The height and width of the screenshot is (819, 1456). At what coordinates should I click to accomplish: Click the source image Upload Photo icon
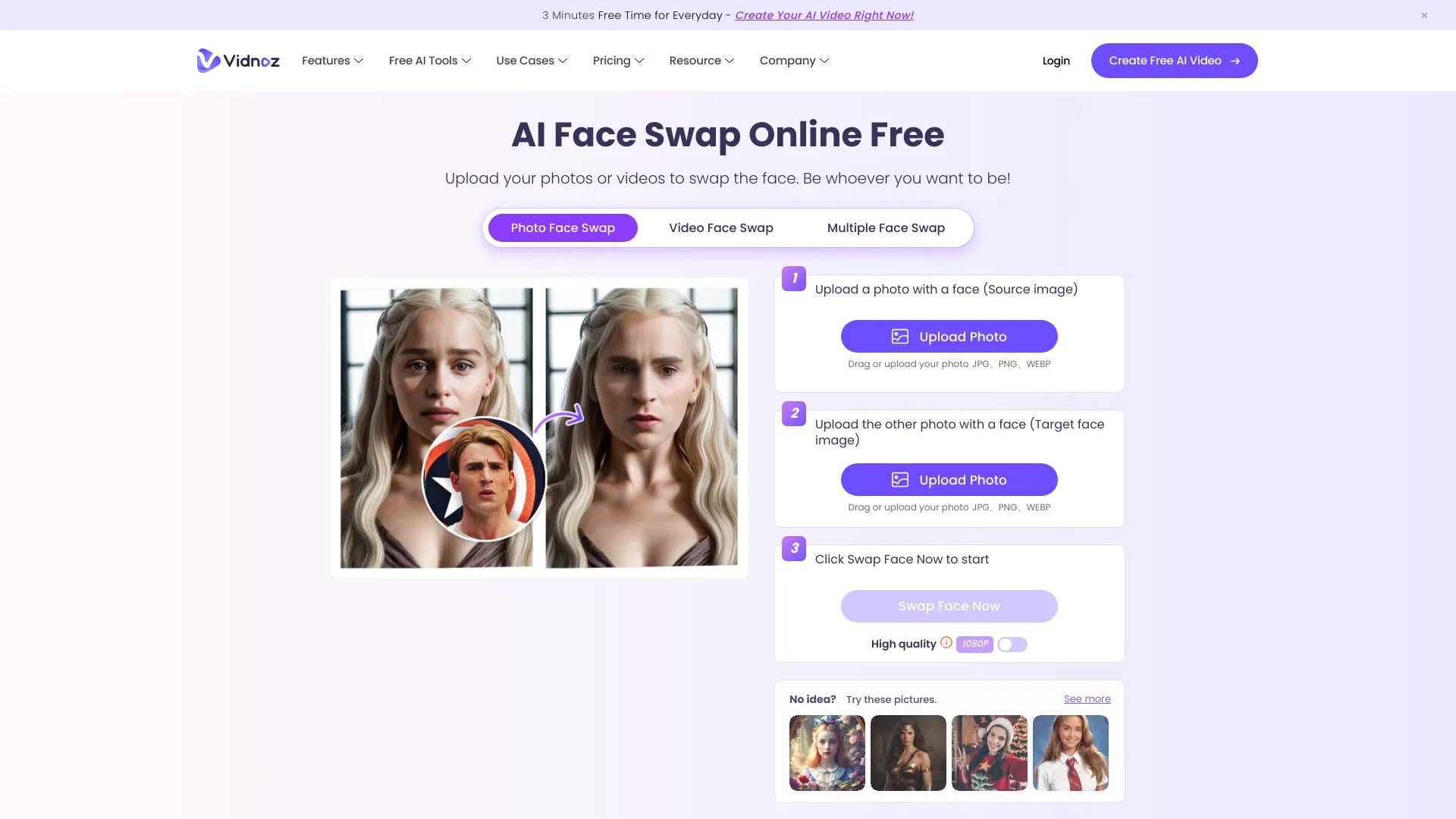[x=900, y=336]
